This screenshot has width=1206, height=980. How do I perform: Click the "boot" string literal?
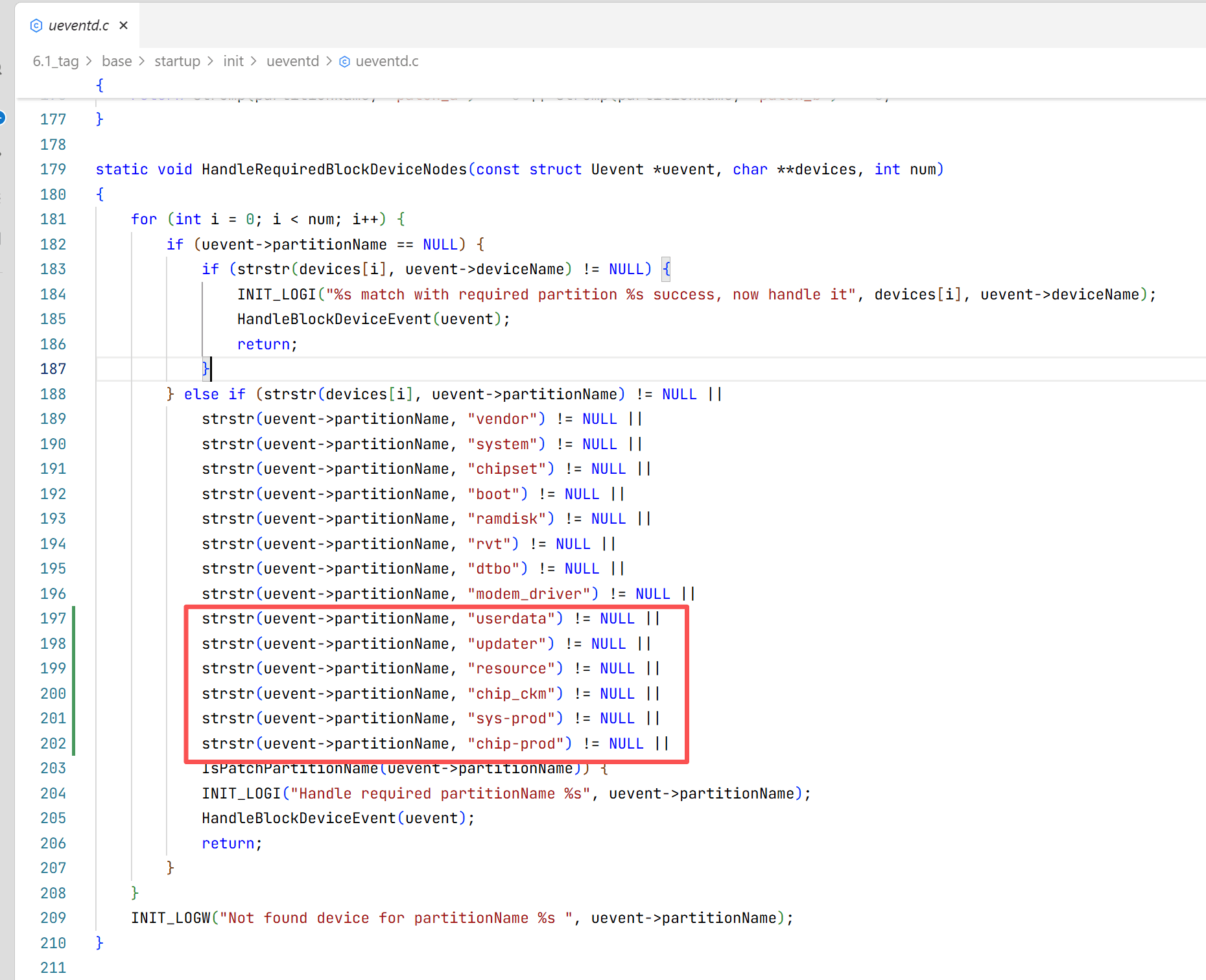tap(494, 494)
